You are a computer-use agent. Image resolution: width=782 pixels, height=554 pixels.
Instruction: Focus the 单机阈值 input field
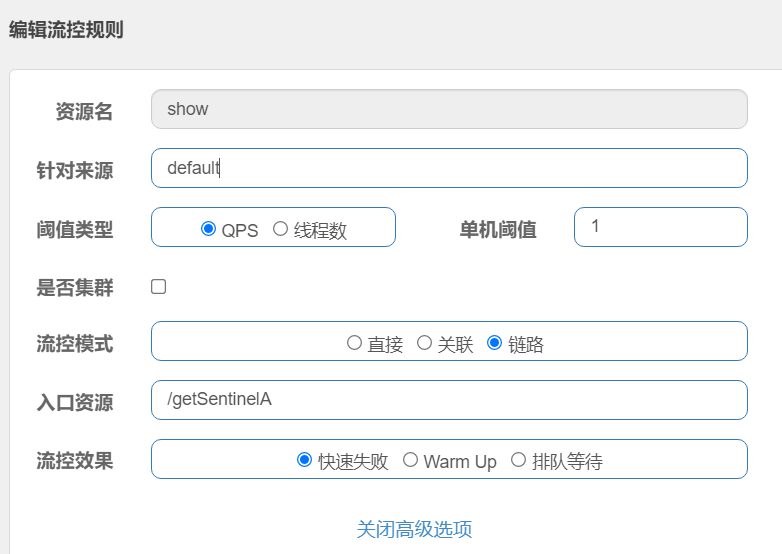pos(660,227)
